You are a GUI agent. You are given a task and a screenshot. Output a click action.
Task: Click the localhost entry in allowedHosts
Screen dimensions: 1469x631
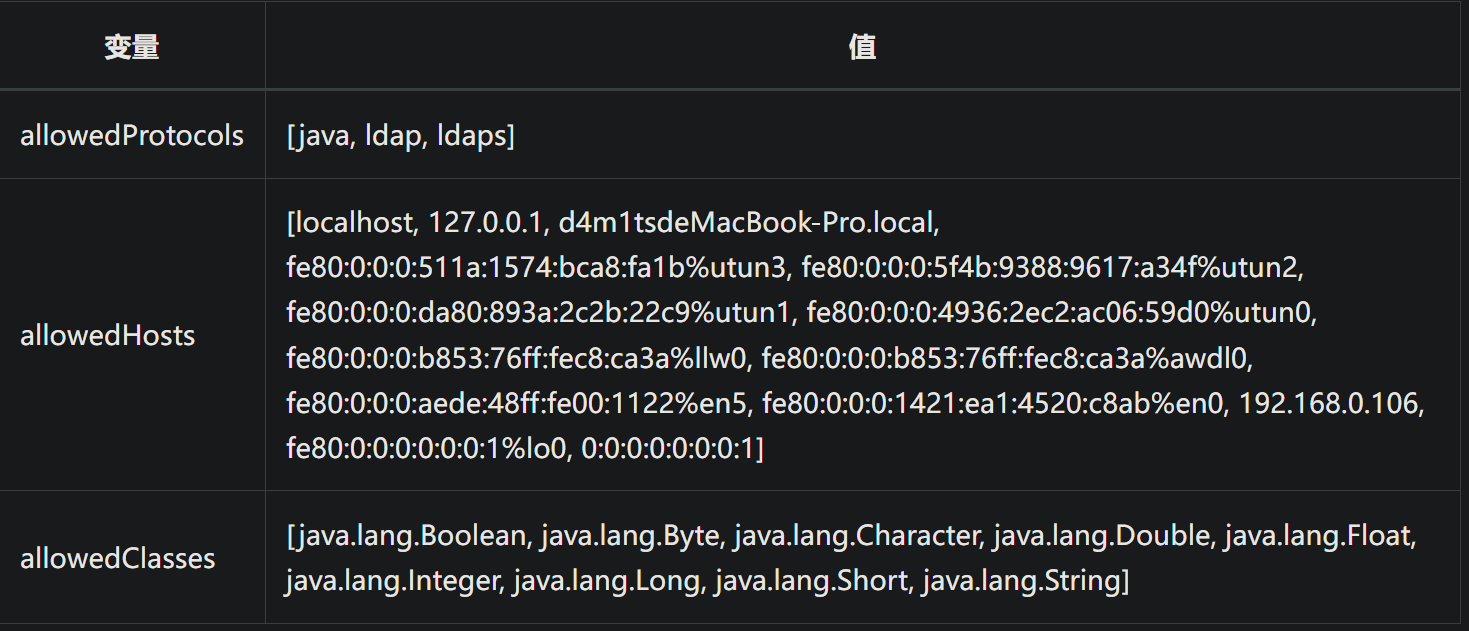[352, 222]
